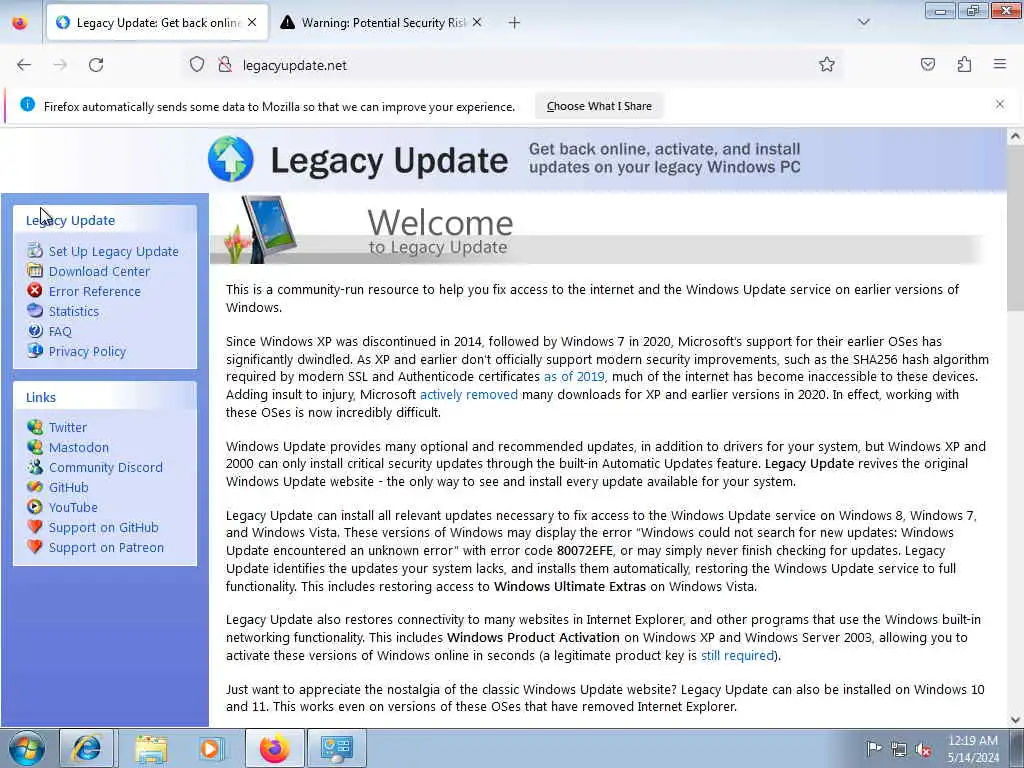Image resolution: width=1024 pixels, height=768 pixels.
Task: Click the muted volume tray icon
Action: point(923,750)
